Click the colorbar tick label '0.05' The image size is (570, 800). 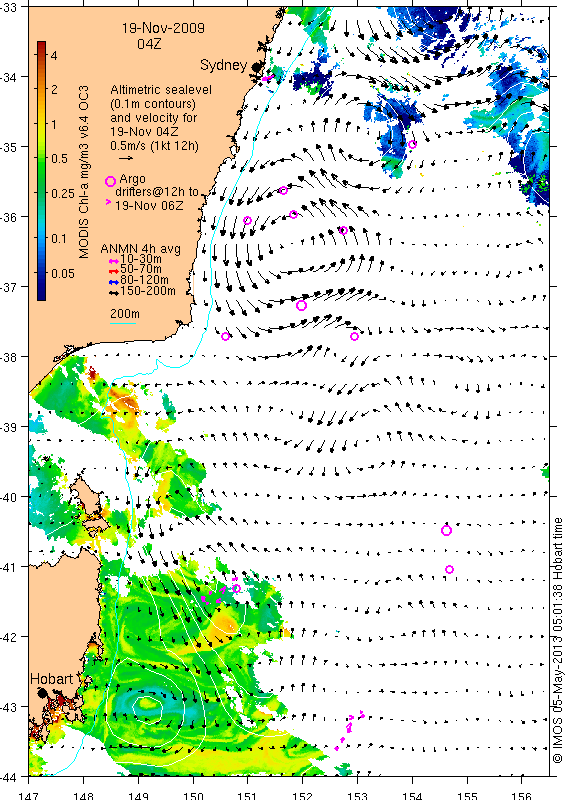click(x=63, y=273)
